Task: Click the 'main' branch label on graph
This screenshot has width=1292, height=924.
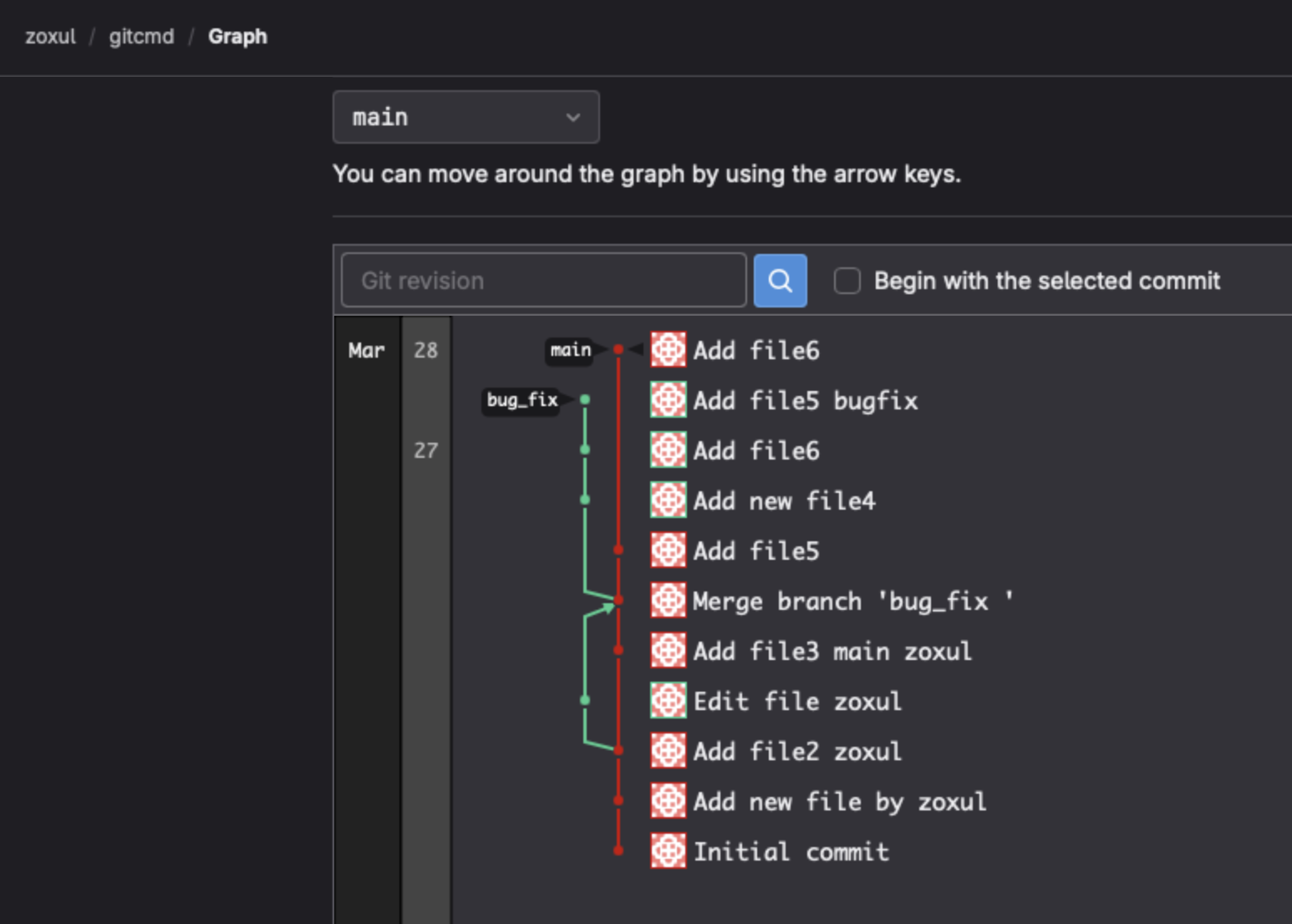Action: 571,350
